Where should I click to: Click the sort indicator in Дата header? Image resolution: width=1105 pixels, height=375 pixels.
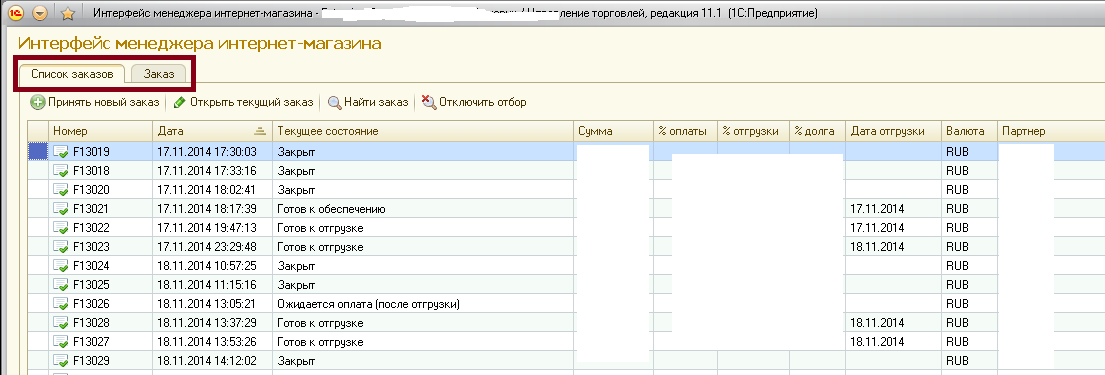(x=260, y=131)
